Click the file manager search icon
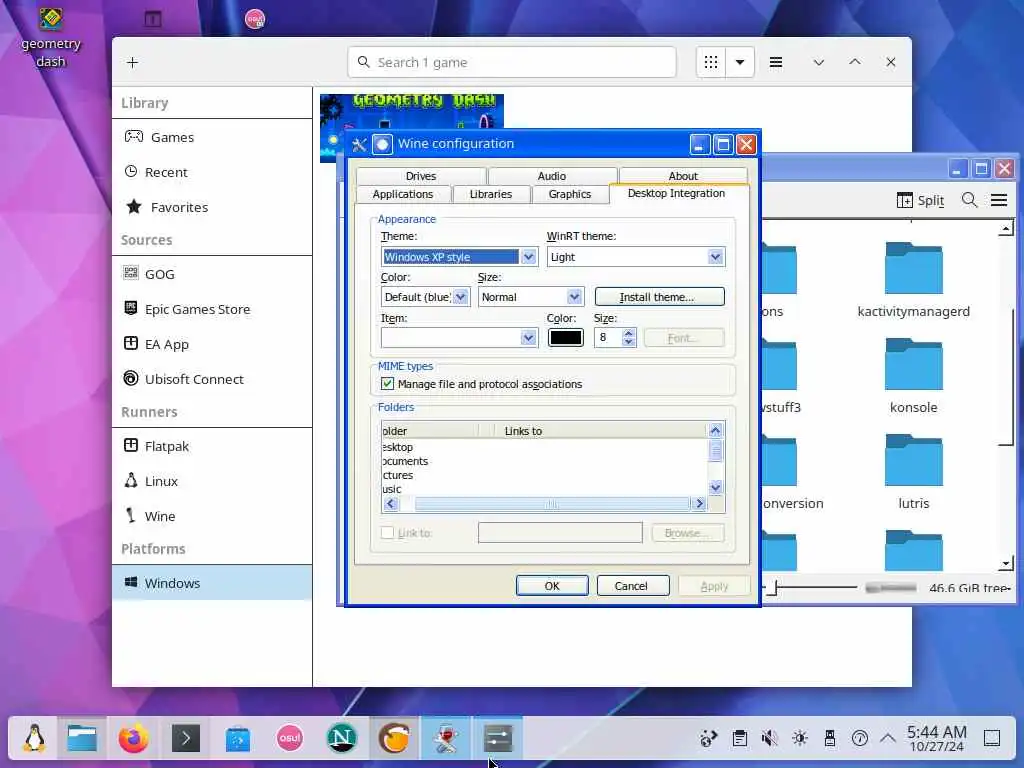1024x768 pixels. (x=969, y=200)
